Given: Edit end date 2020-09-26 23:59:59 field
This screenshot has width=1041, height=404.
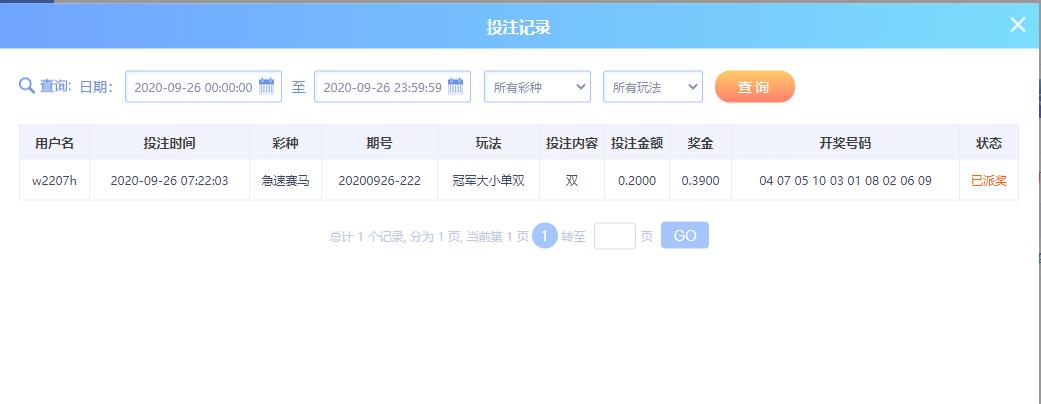Looking at the screenshot, I should tap(392, 87).
